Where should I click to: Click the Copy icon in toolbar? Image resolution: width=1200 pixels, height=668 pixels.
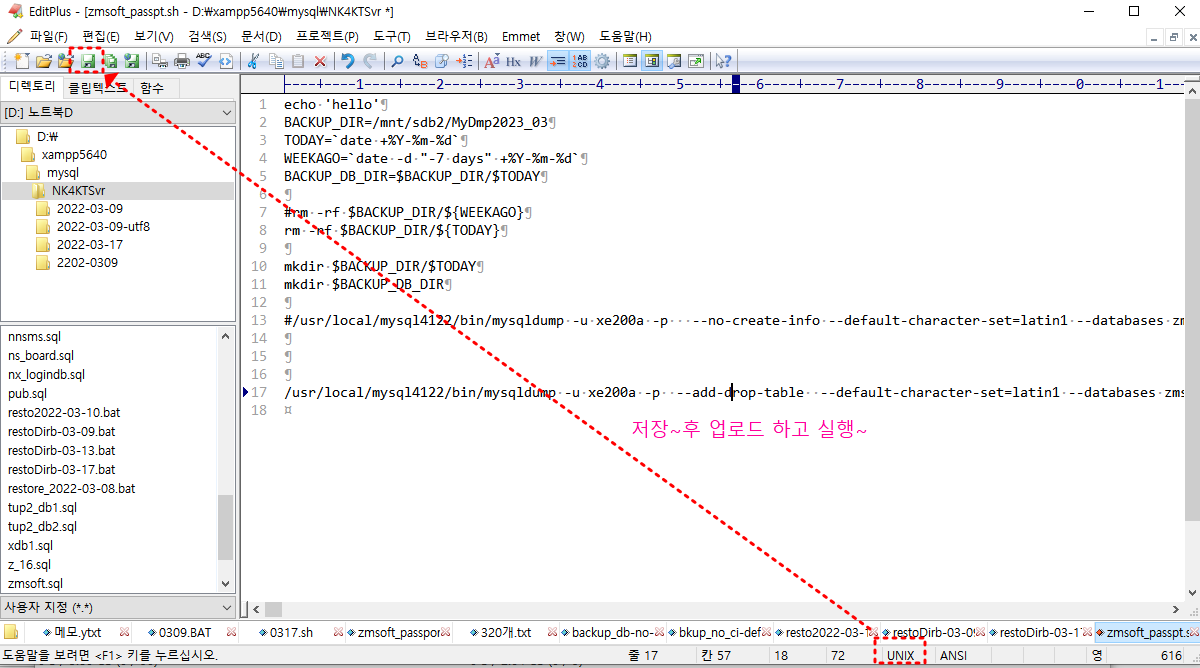point(276,61)
